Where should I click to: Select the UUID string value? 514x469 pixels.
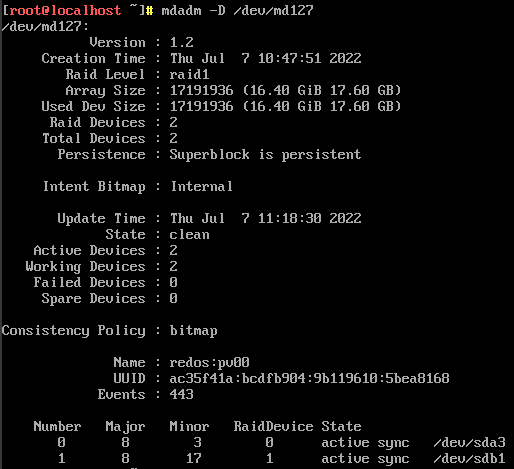tap(309, 378)
